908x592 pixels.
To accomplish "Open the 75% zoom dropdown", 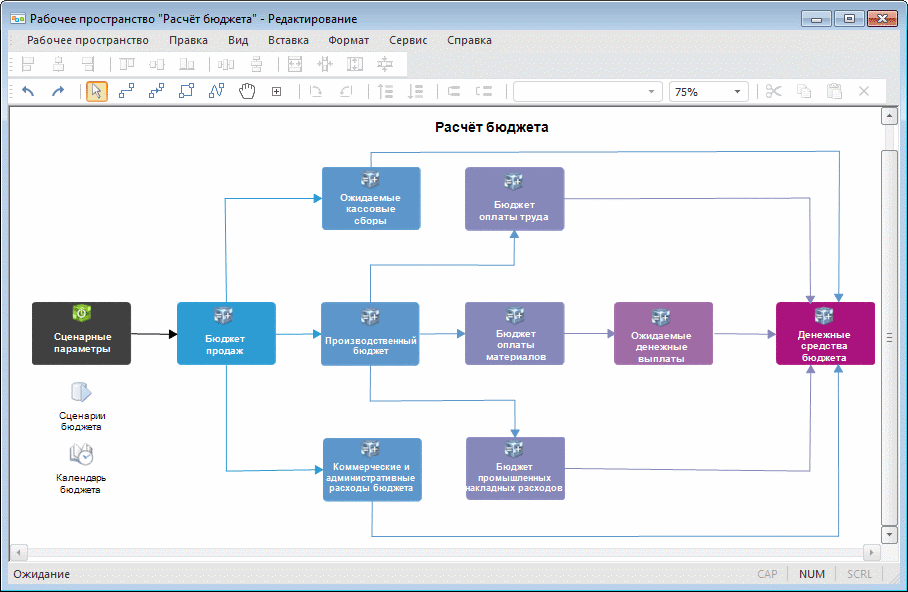I will 737,92.
